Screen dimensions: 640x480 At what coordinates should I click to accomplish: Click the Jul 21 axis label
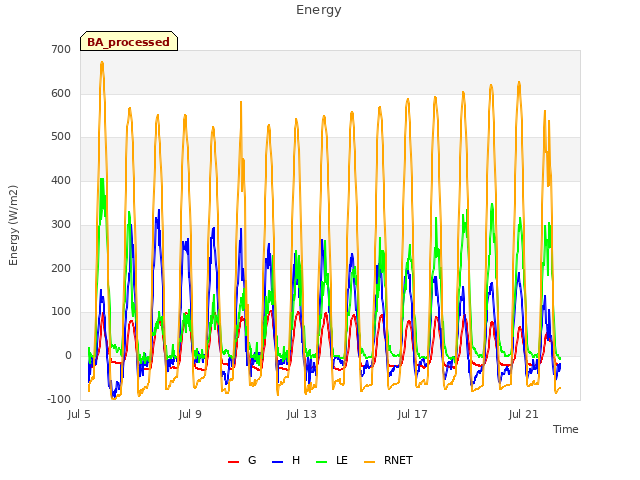(523, 415)
